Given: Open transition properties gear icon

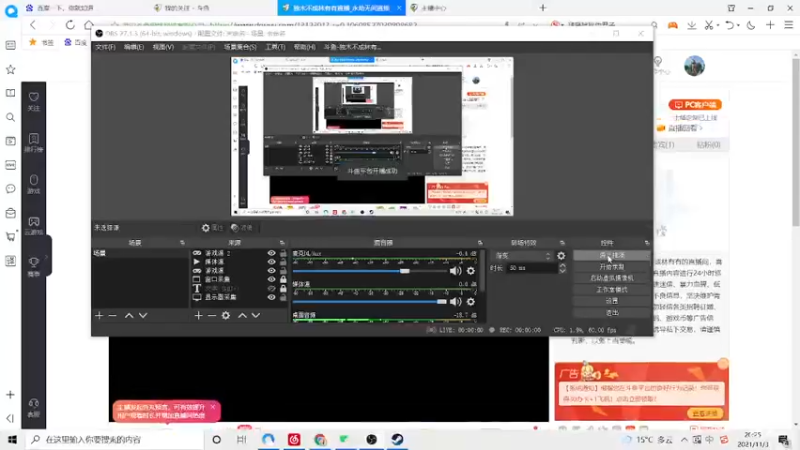Looking at the screenshot, I should click(561, 256).
